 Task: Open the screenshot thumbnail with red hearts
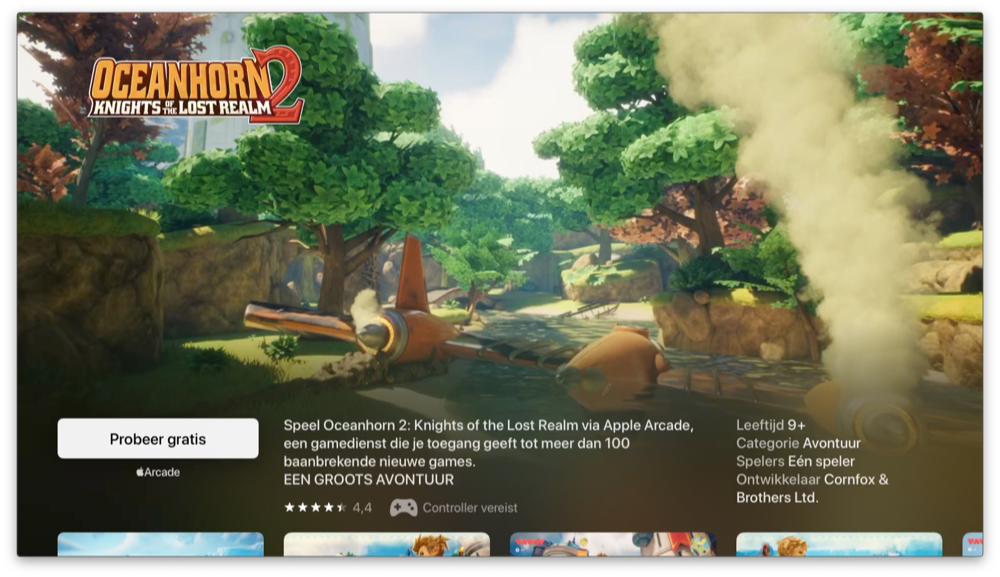pos(613,544)
